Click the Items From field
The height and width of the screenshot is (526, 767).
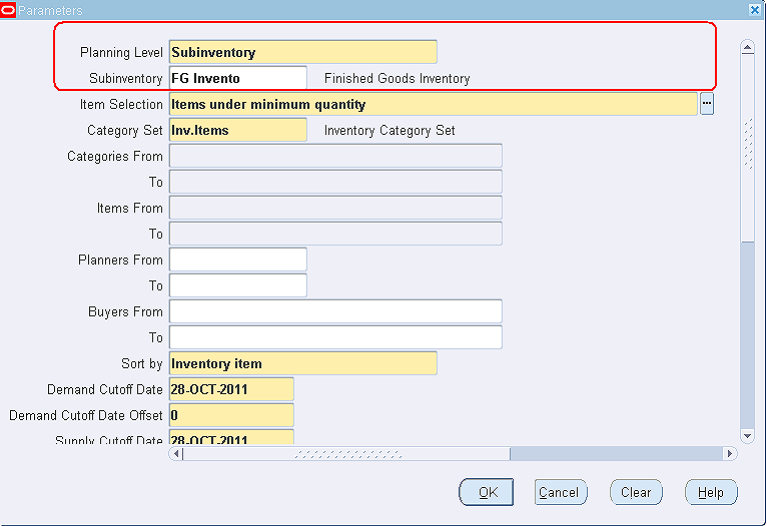[336, 207]
